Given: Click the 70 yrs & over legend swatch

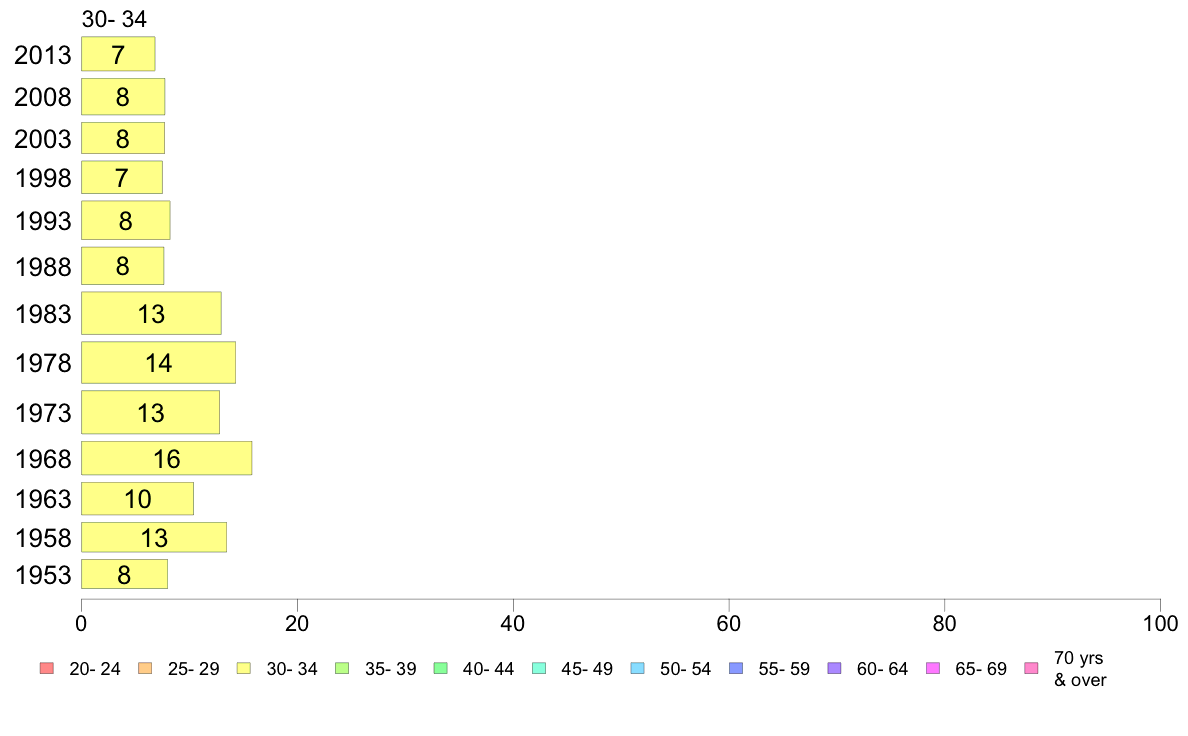Looking at the screenshot, I should tap(1032, 668).
